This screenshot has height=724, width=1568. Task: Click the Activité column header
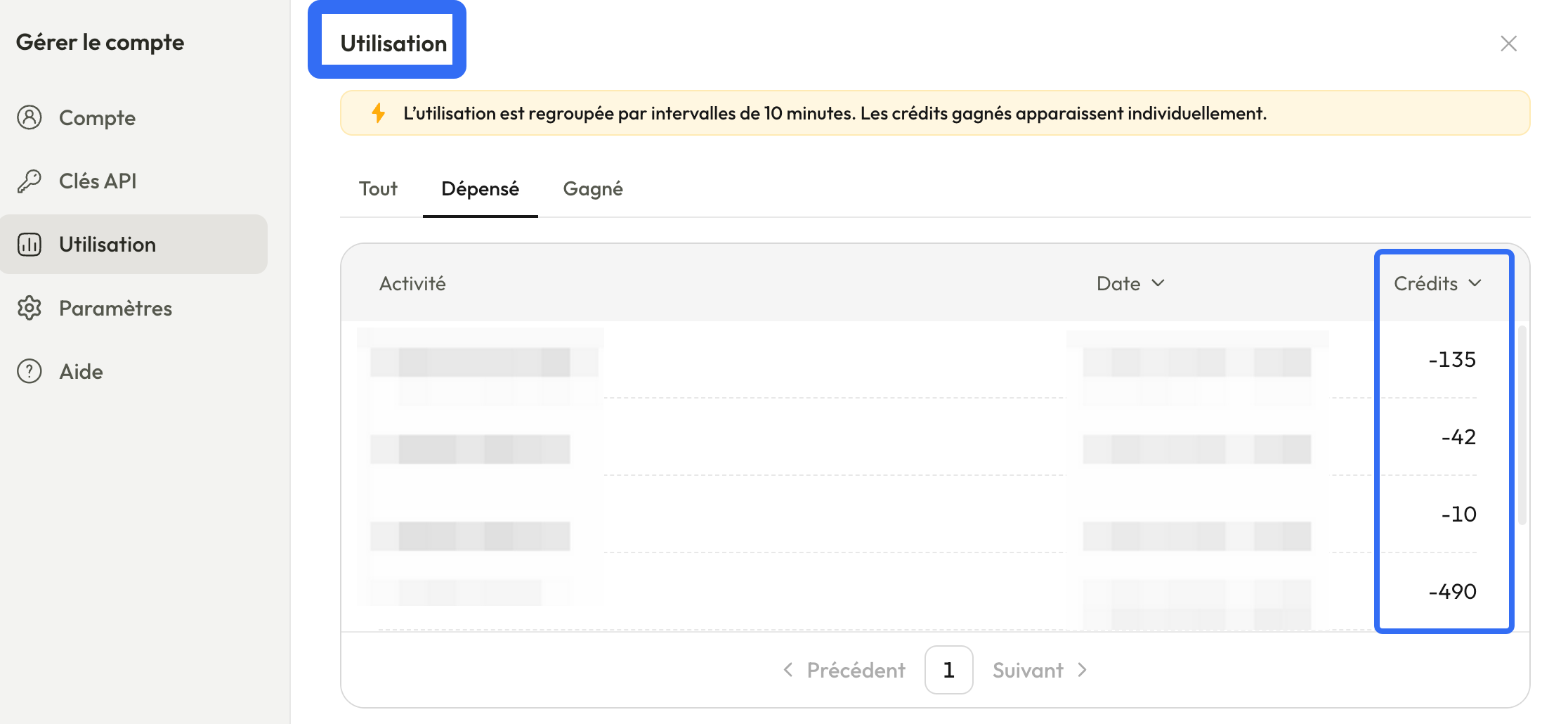412,283
